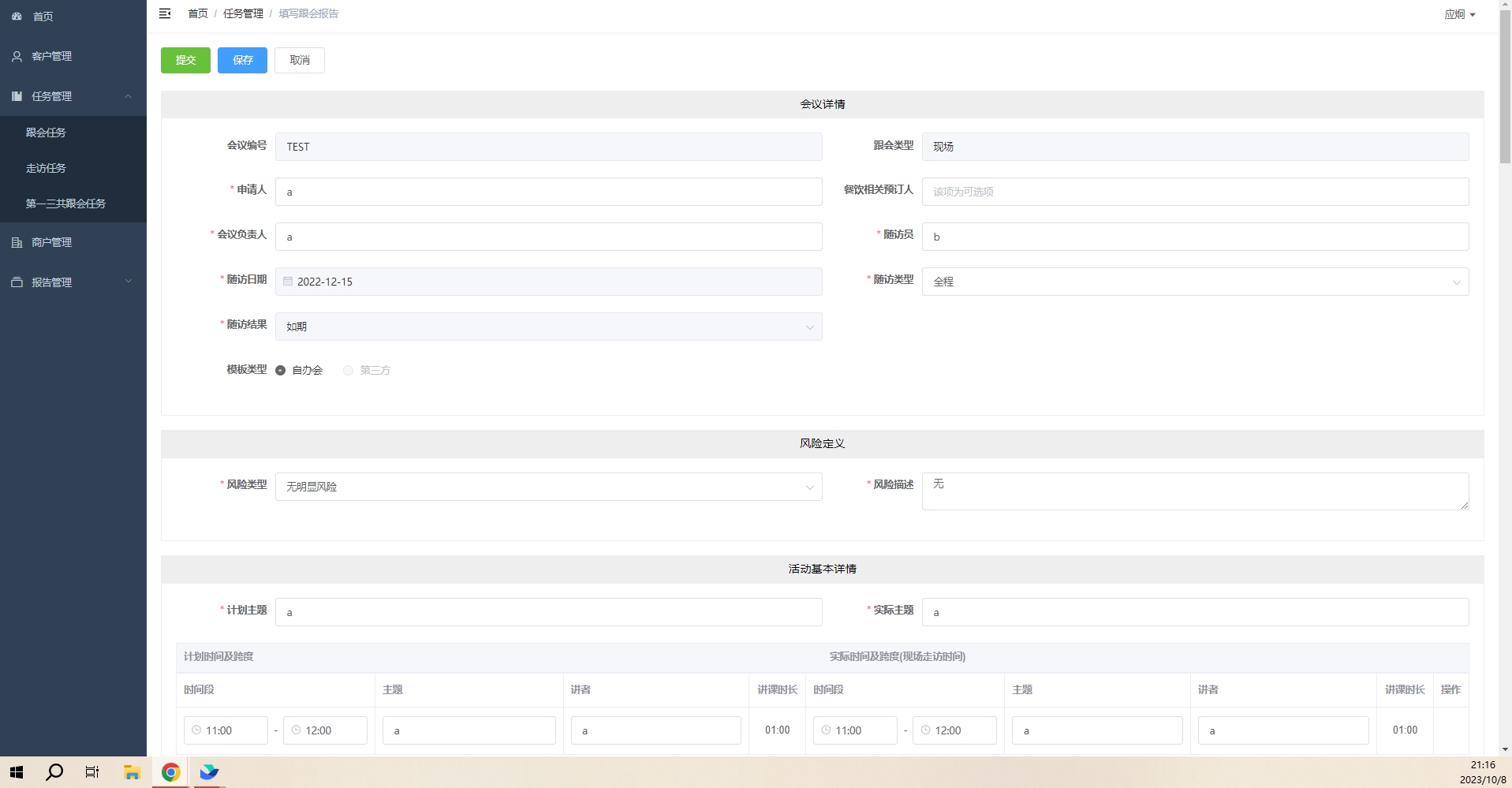Image resolution: width=1512 pixels, height=788 pixels.
Task: Click 任务管理 breadcrumb link
Action: [x=243, y=13]
